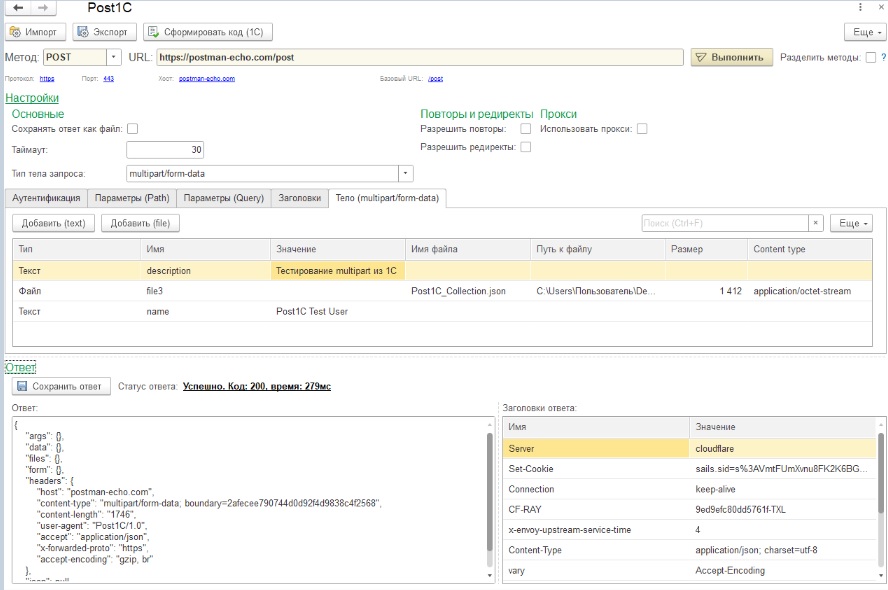Click the Добавить (file) button

[140, 223]
